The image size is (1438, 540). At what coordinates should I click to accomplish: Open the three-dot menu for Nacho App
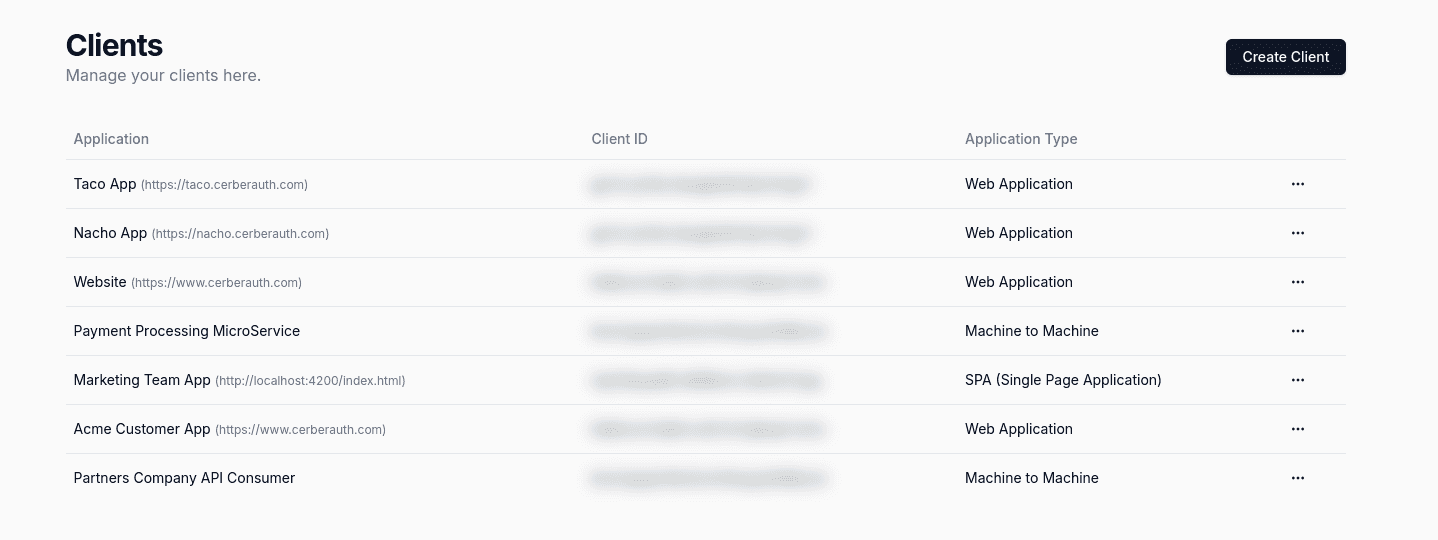(x=1297, y=233)
